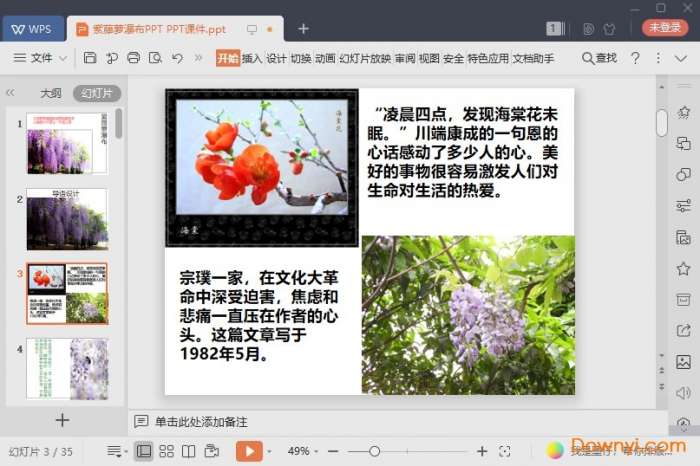Select slide 1 thumbnail

click(67, 143)
